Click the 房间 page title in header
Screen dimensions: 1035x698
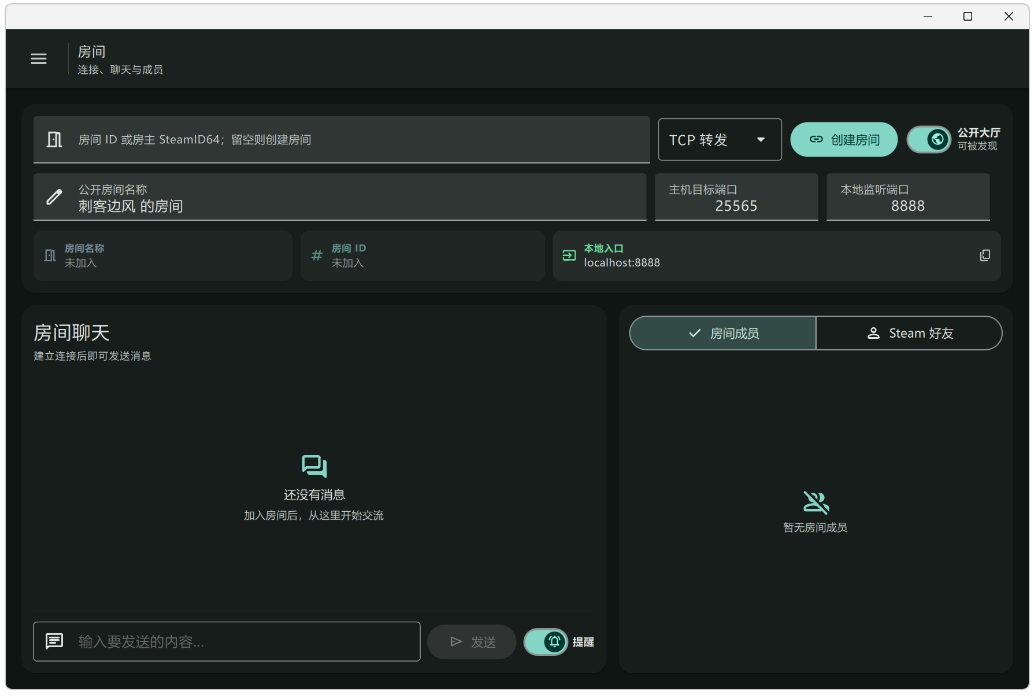[x=91, y=52]
